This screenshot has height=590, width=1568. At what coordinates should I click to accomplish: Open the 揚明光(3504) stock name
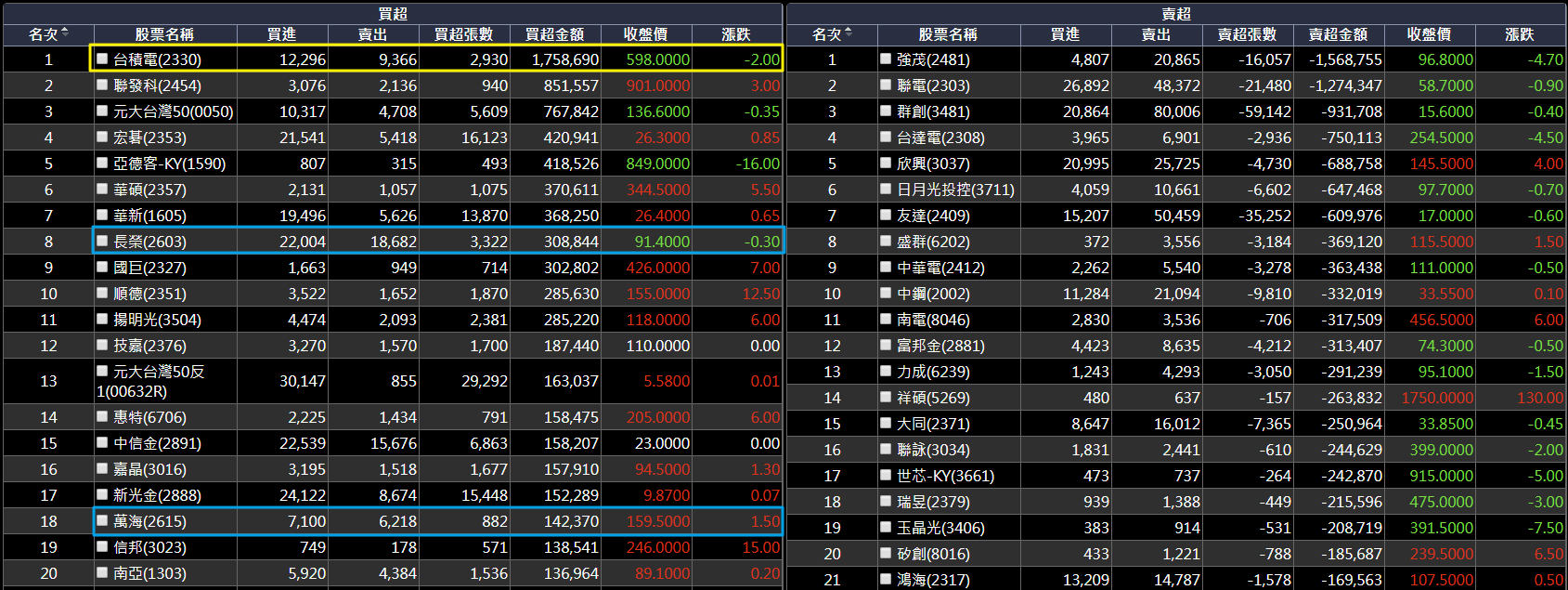pyautogui.click(x=157, y=320)
